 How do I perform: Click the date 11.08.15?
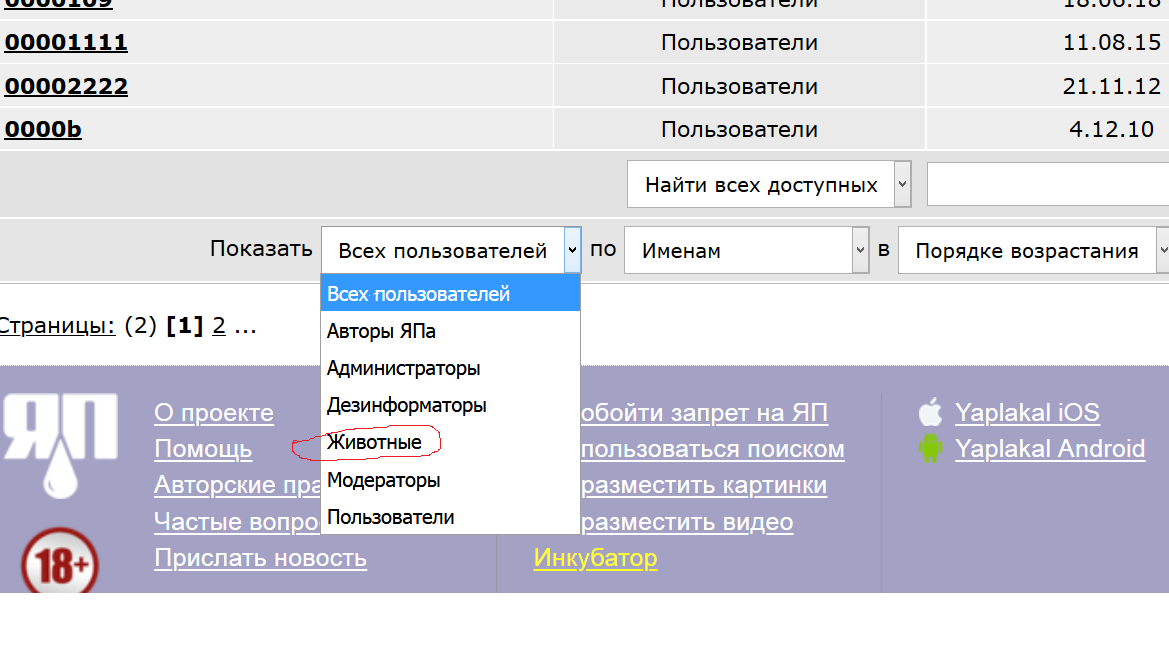[1112, 43]
